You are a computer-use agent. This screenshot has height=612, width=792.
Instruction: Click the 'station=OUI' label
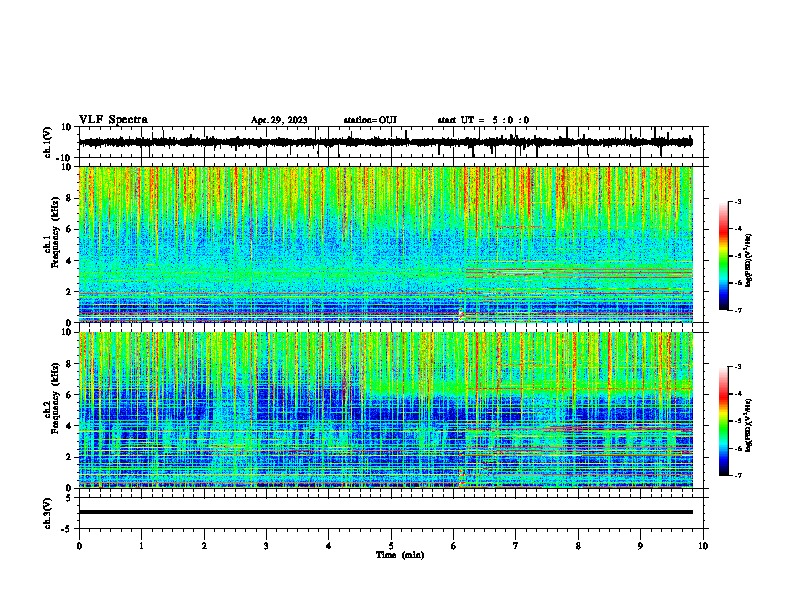[370, 120]
